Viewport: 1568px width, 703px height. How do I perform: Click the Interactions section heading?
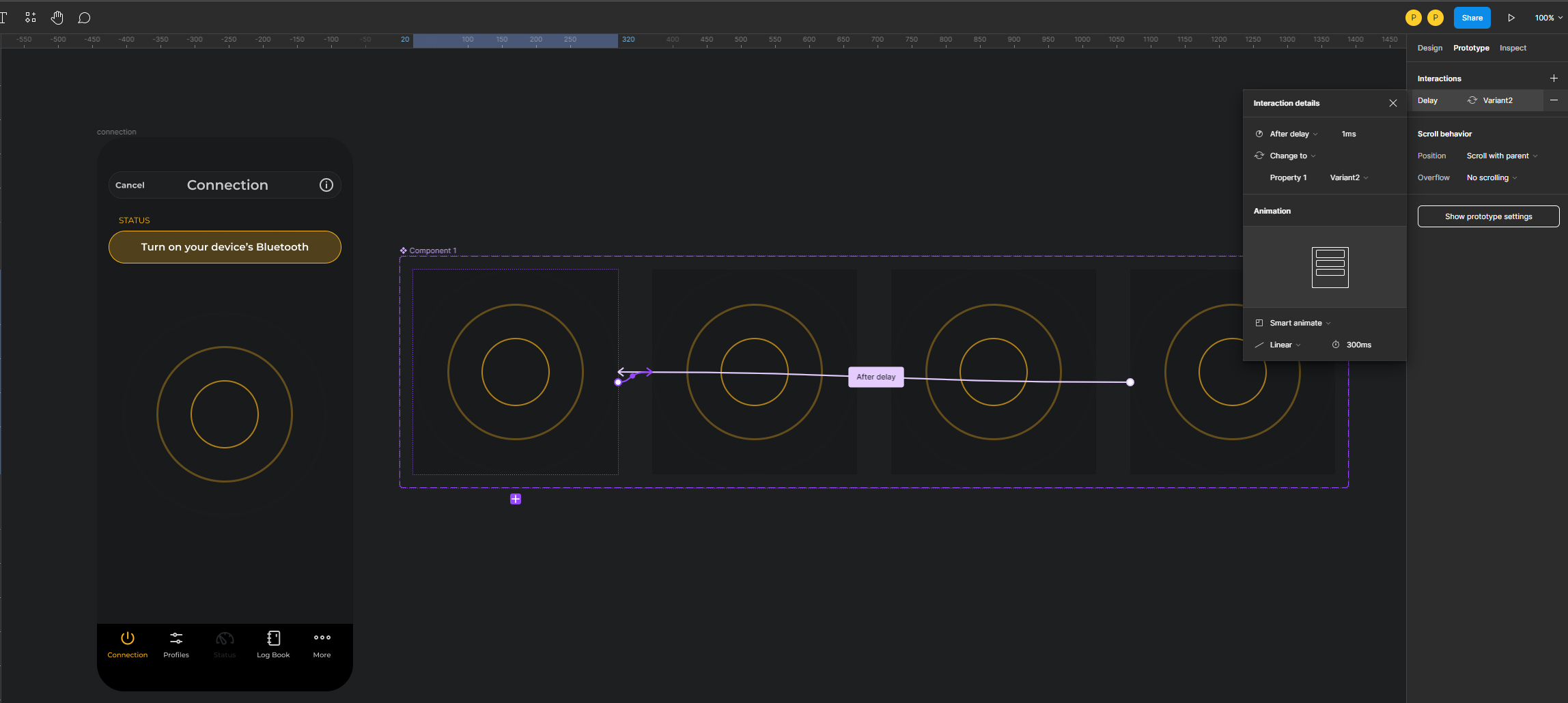pos(1439,78)
